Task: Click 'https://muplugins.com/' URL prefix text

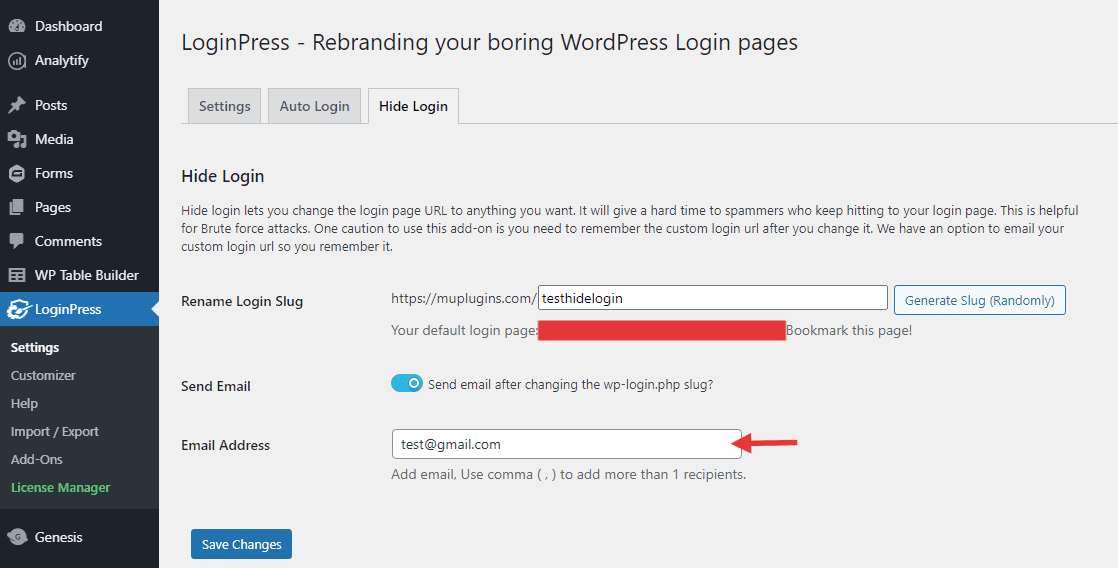Action: coord(463,299)
